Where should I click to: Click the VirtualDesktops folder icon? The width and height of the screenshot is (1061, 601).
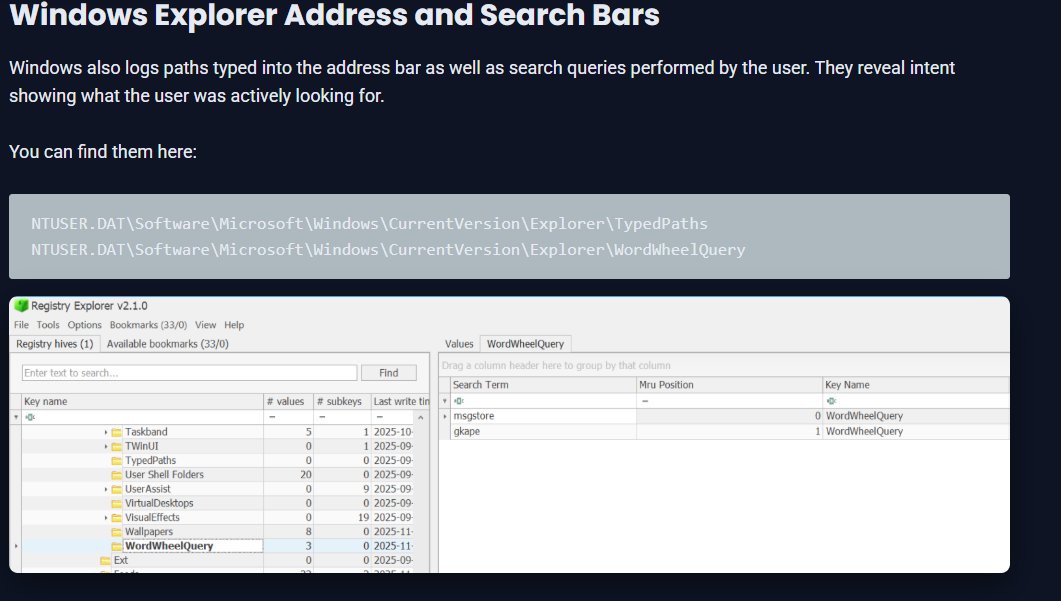coord(116,504)
